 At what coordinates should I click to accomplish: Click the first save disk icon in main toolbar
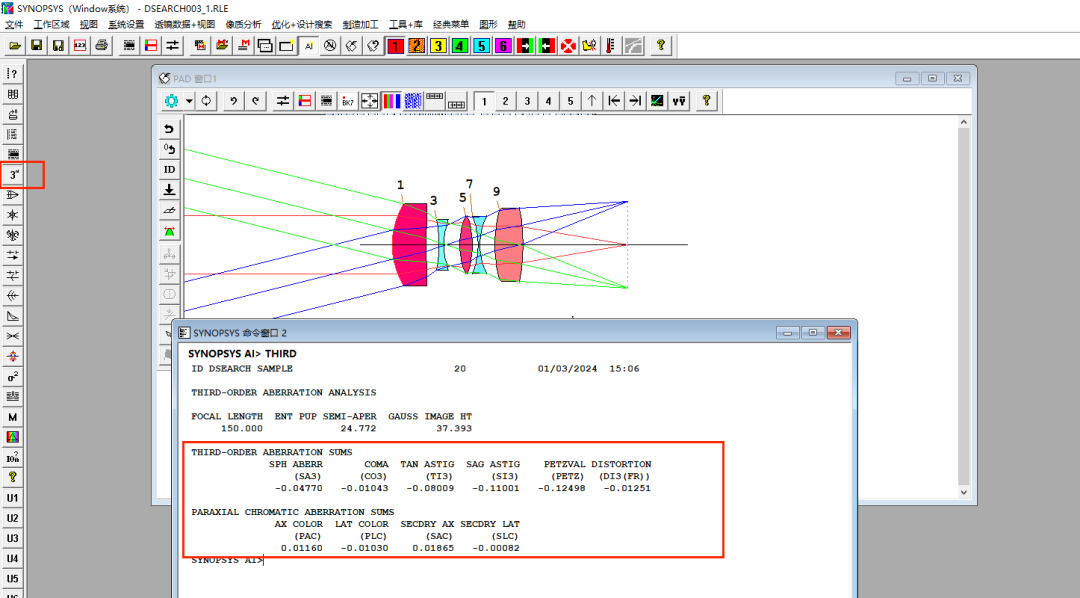point(37,45)
